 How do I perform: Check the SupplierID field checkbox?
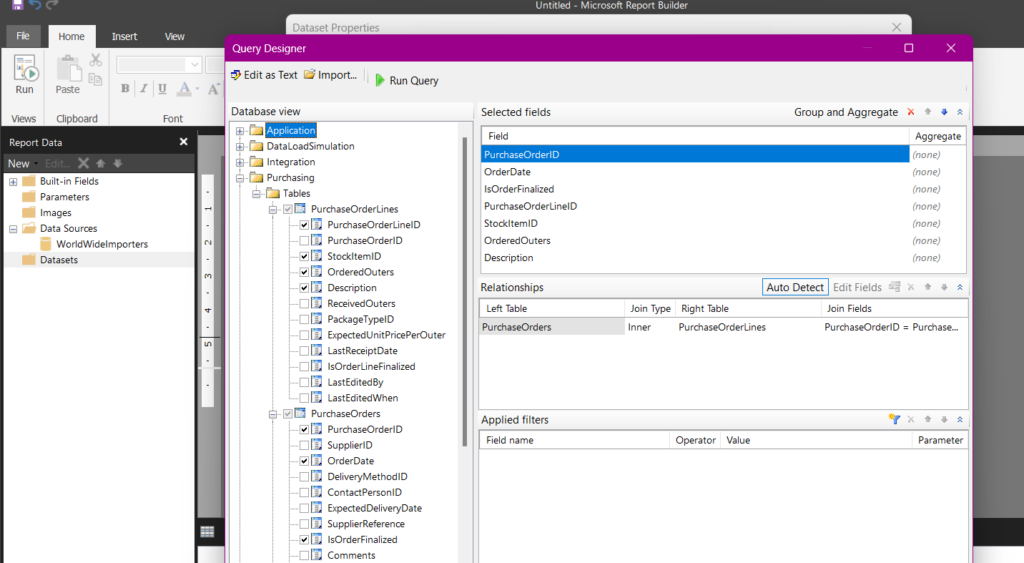304,445
